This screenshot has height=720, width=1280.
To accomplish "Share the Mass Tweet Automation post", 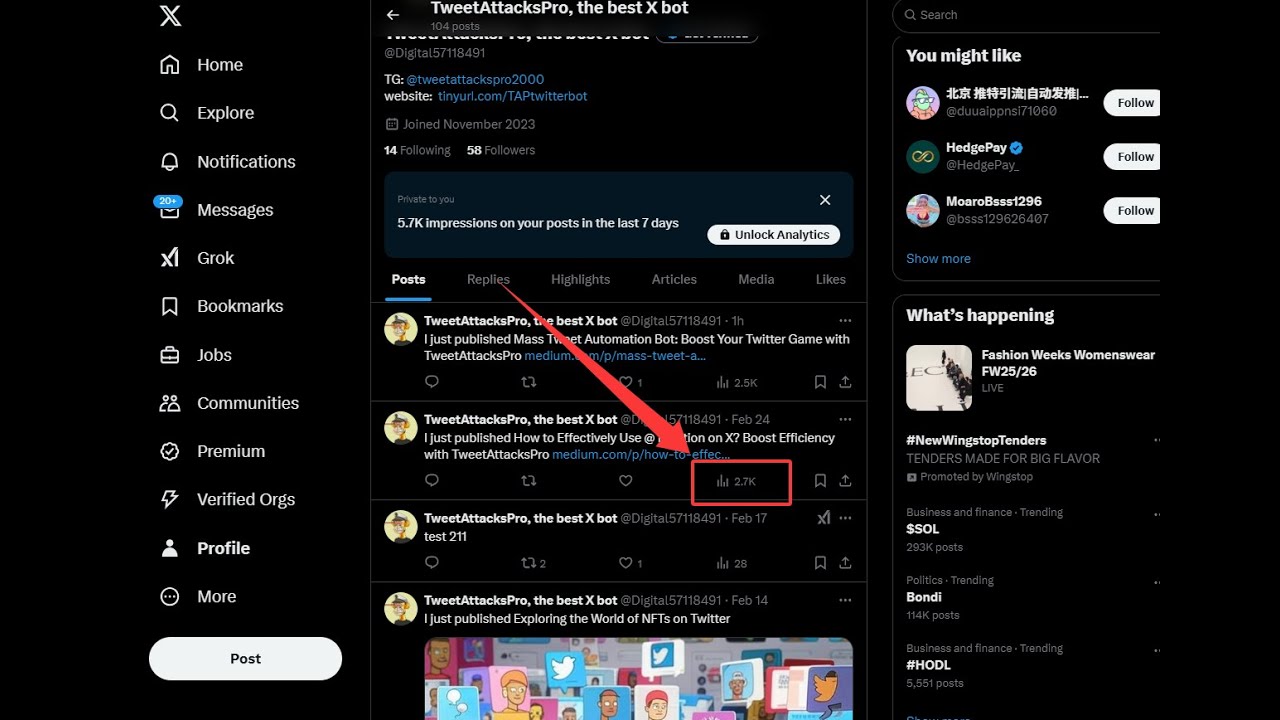I will point(845,382).
